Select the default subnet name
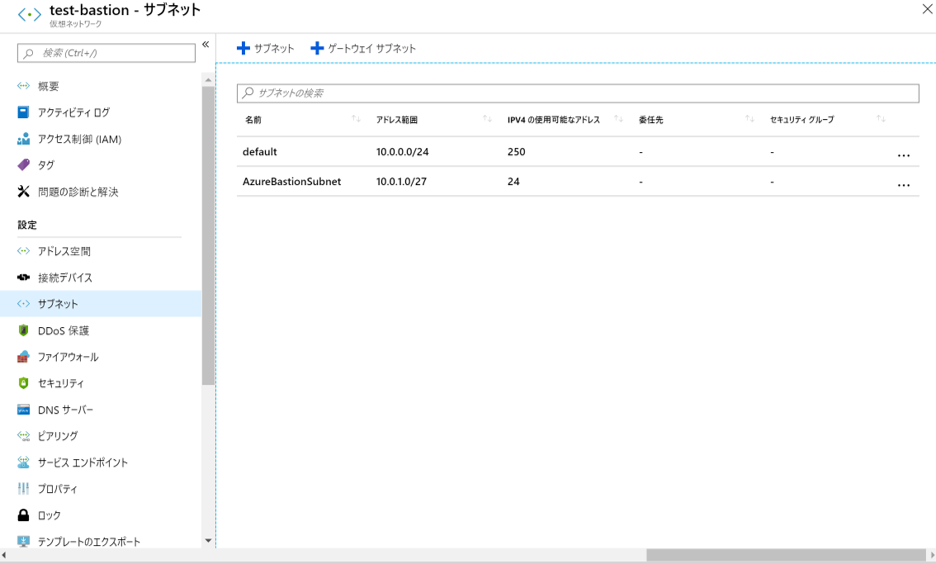This screenshot has width=936, height=563. click(x=260, y=152)
